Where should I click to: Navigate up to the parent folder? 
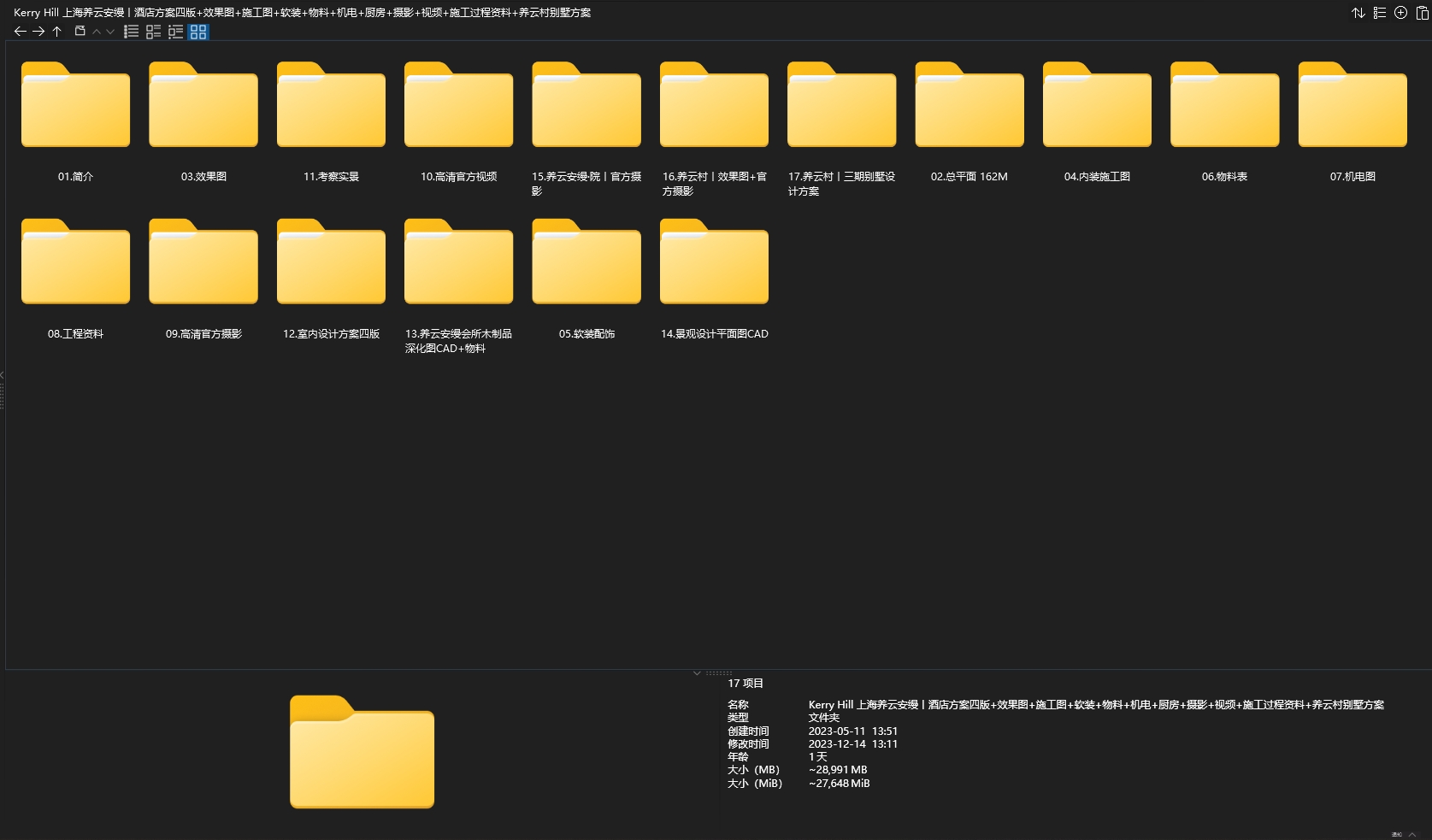56,32
